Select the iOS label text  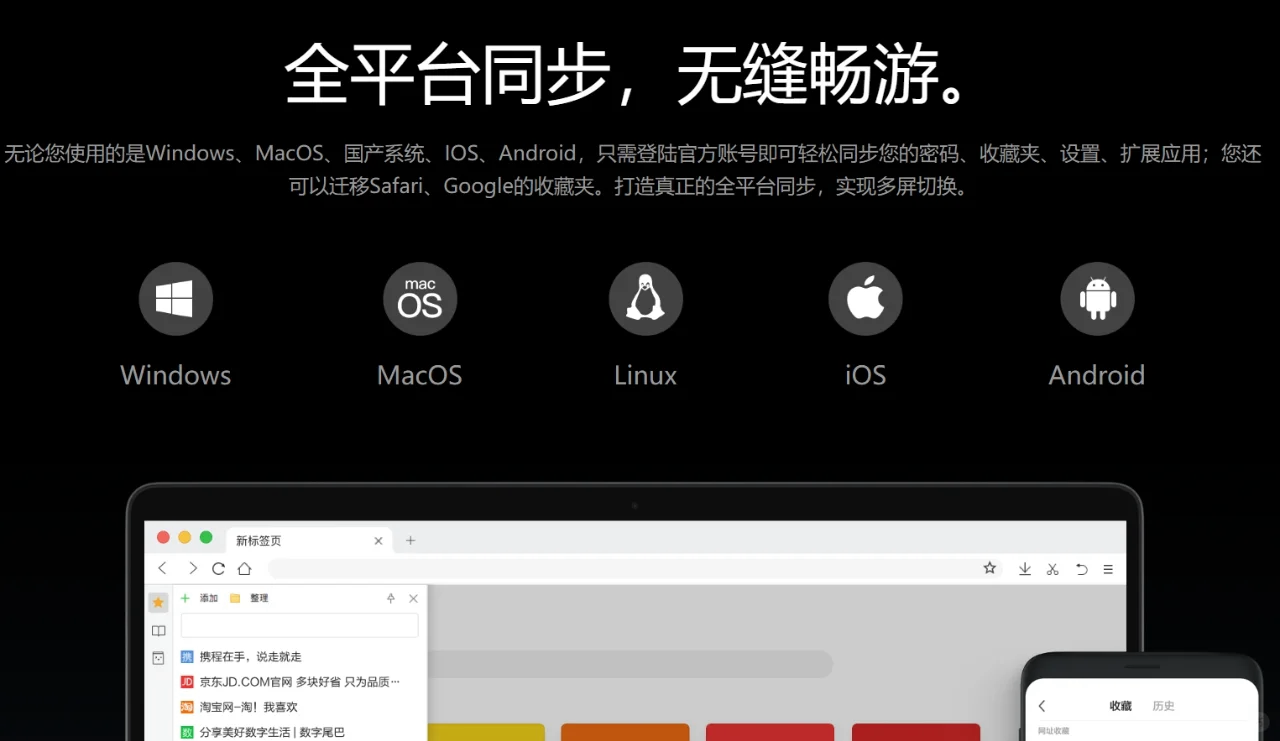(866, 376)
